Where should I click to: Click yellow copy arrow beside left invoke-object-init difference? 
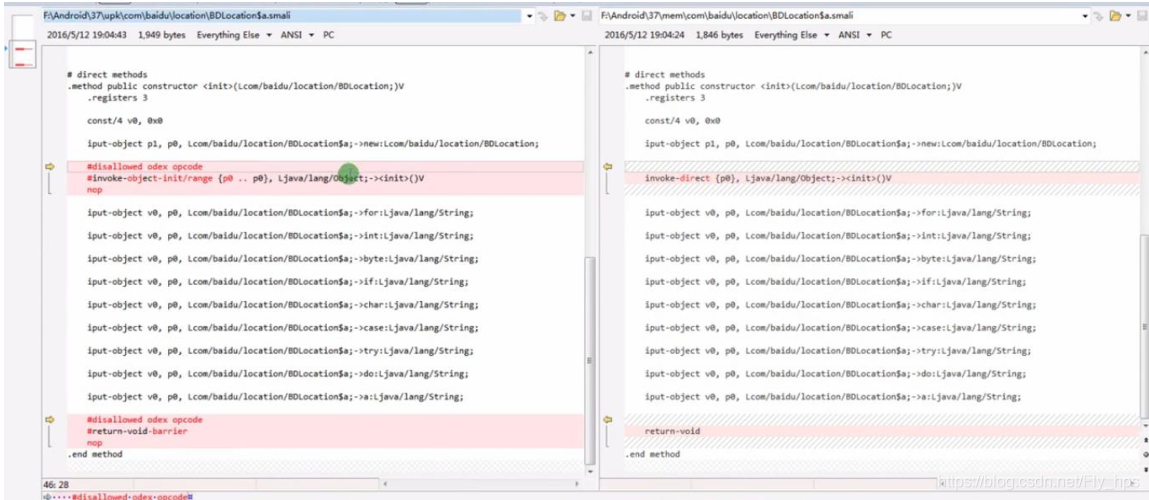[x=50, y=167]
